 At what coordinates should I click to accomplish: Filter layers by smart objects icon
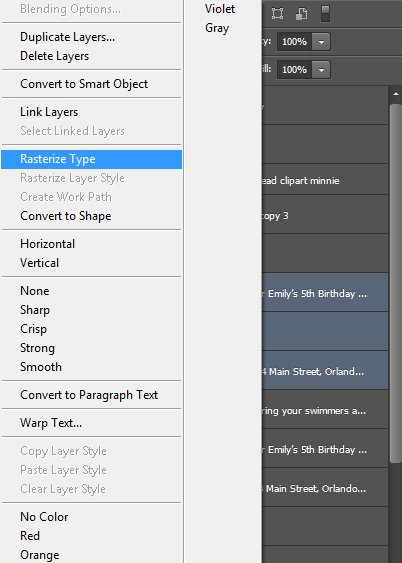tap(302, 14)
